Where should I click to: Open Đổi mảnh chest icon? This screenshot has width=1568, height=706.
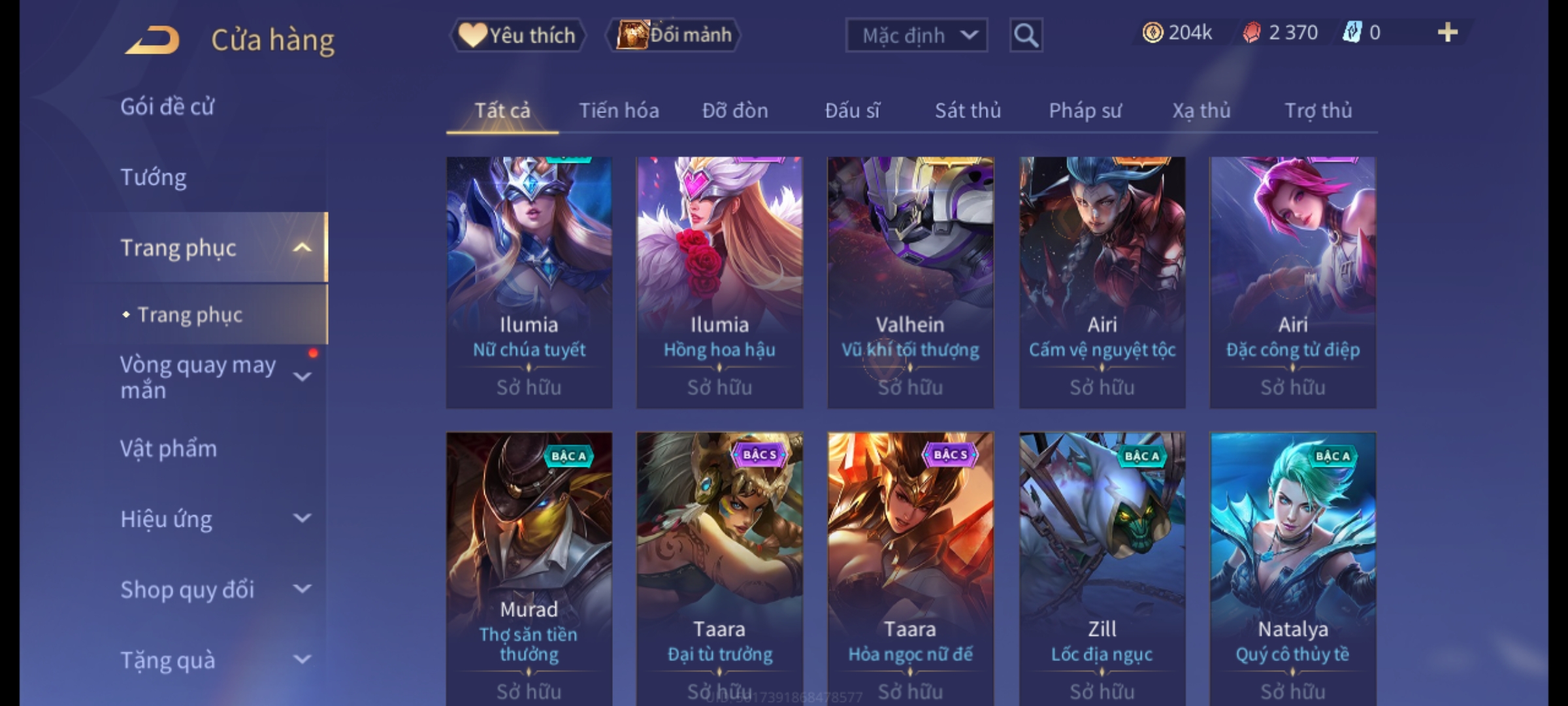[632, 35]
